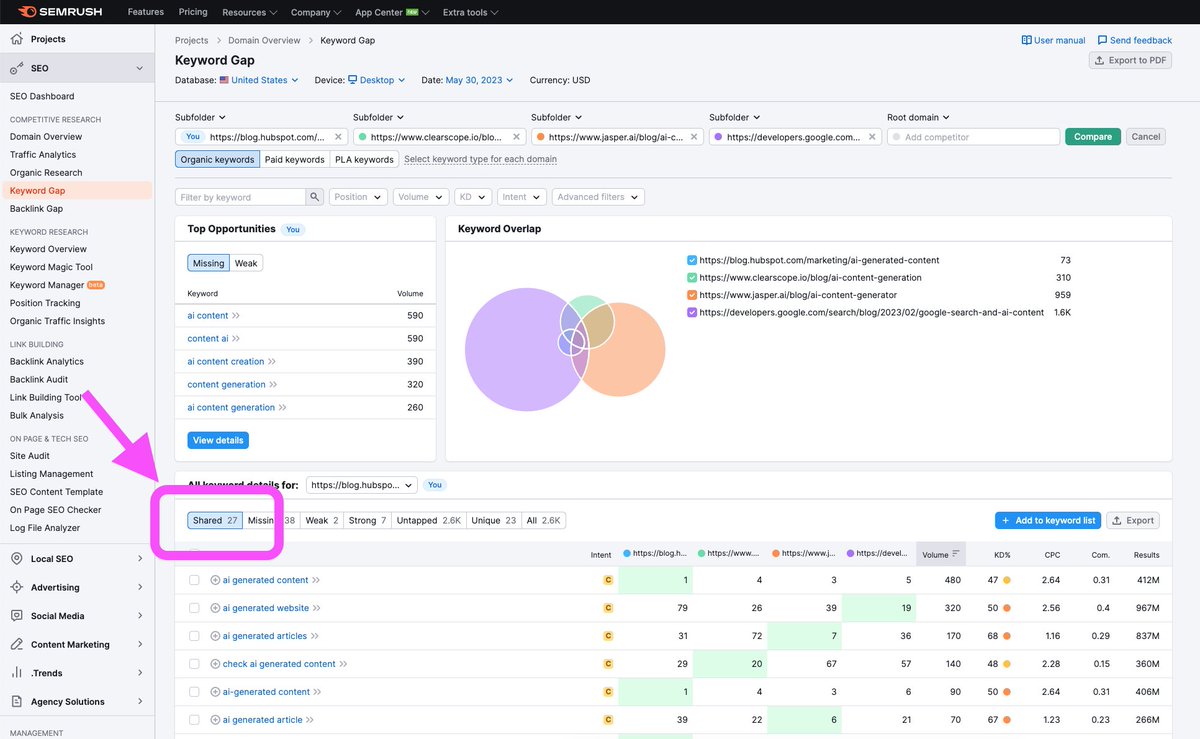Remove the jasper.ai domain with X
This screenshot has height=739, width=1200.
click(x=695, y=137)
